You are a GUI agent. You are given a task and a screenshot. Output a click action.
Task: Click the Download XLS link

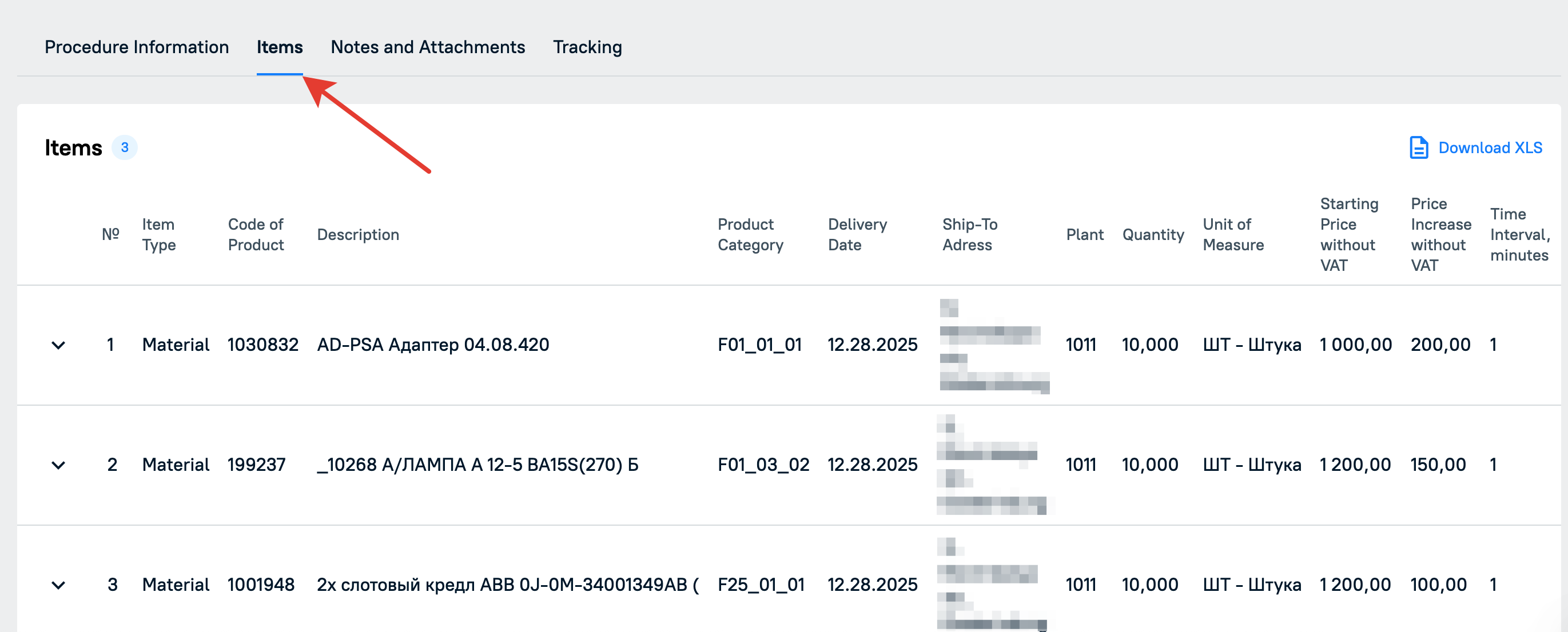click(1490, 148)
